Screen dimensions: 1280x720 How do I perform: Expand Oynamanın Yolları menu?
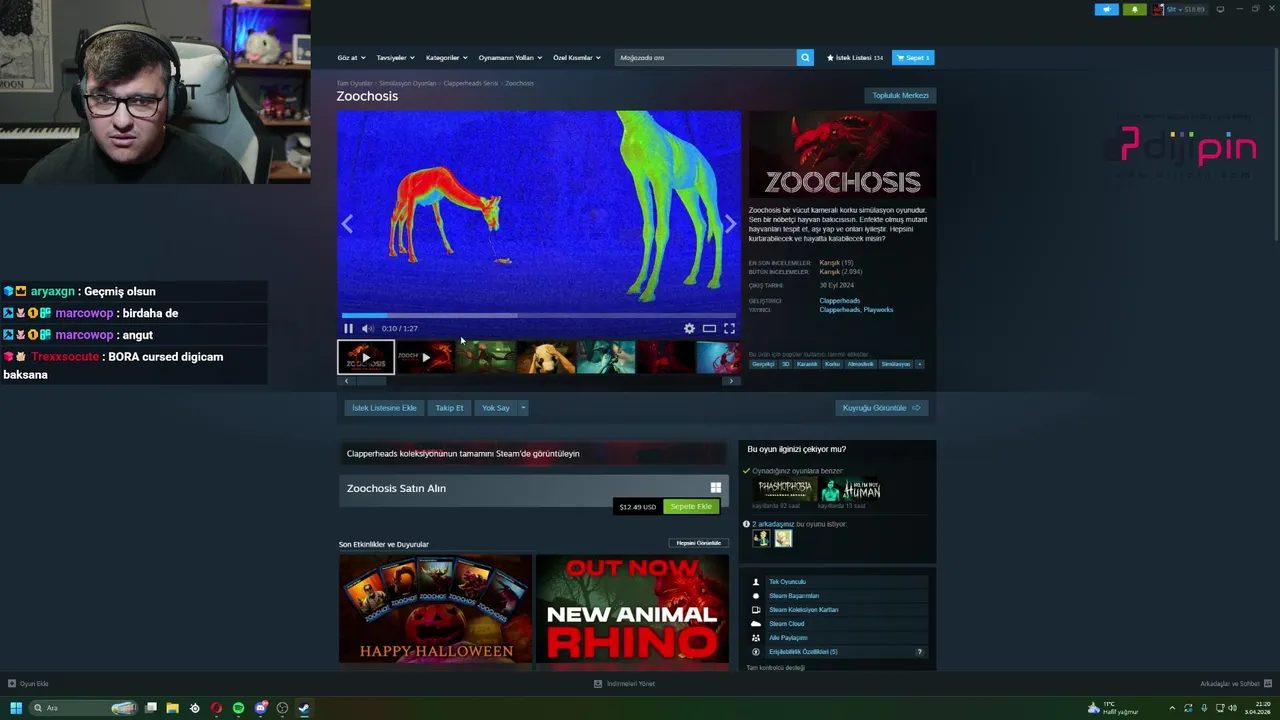[x=510, y=57]
